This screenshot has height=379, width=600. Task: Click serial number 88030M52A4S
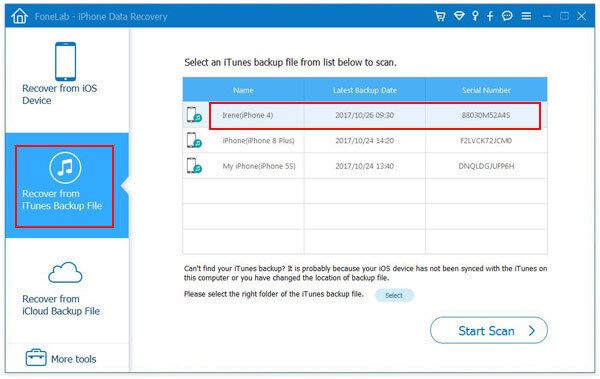(486, 115)
